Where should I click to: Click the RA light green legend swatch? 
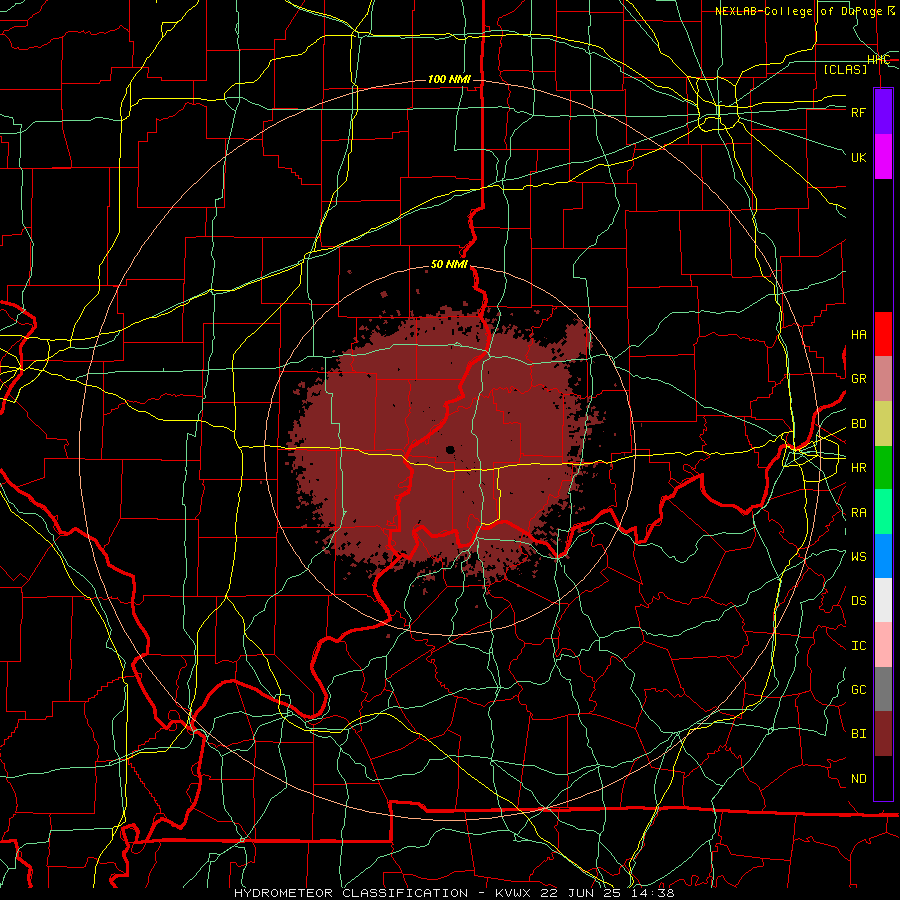point(883,511)
